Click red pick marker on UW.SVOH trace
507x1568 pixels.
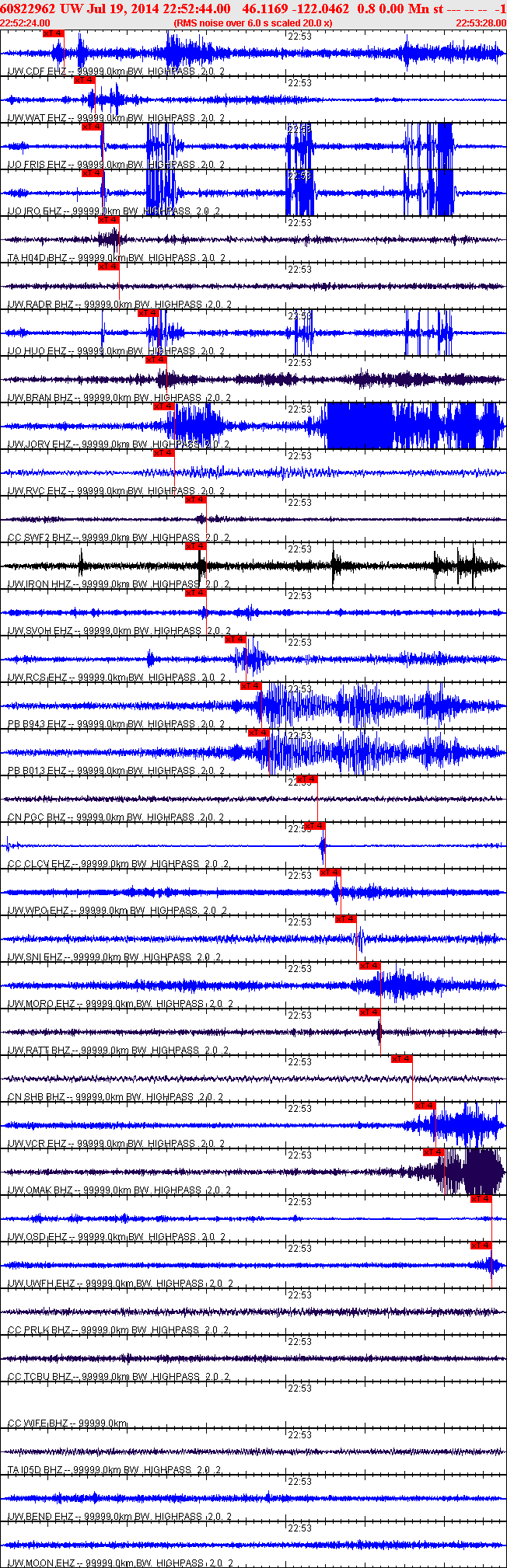tap(195, 593)
